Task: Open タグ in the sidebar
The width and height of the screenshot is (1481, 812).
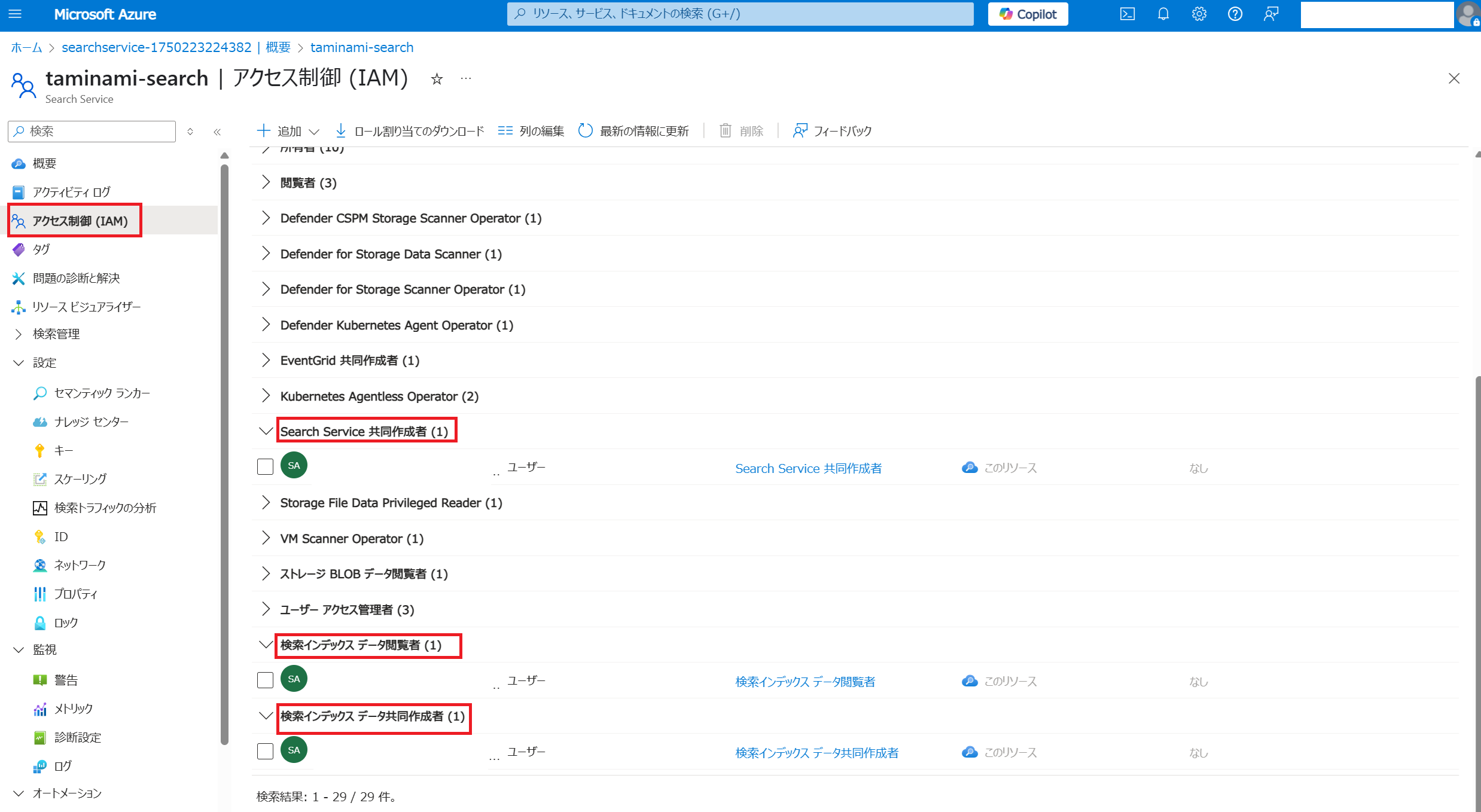Action: [x=41, y=249]
